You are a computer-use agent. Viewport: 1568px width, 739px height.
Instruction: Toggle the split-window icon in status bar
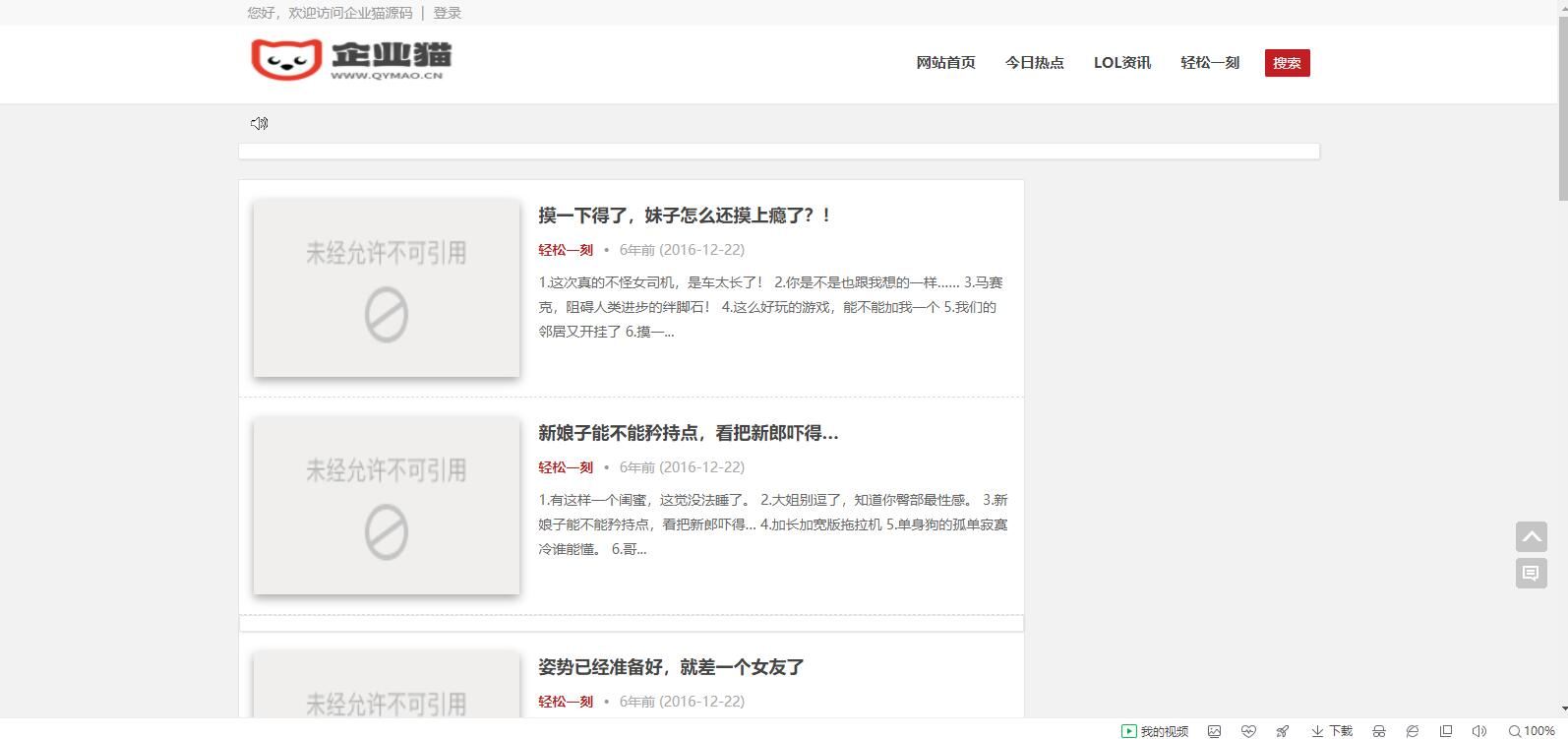(1445, 731)
